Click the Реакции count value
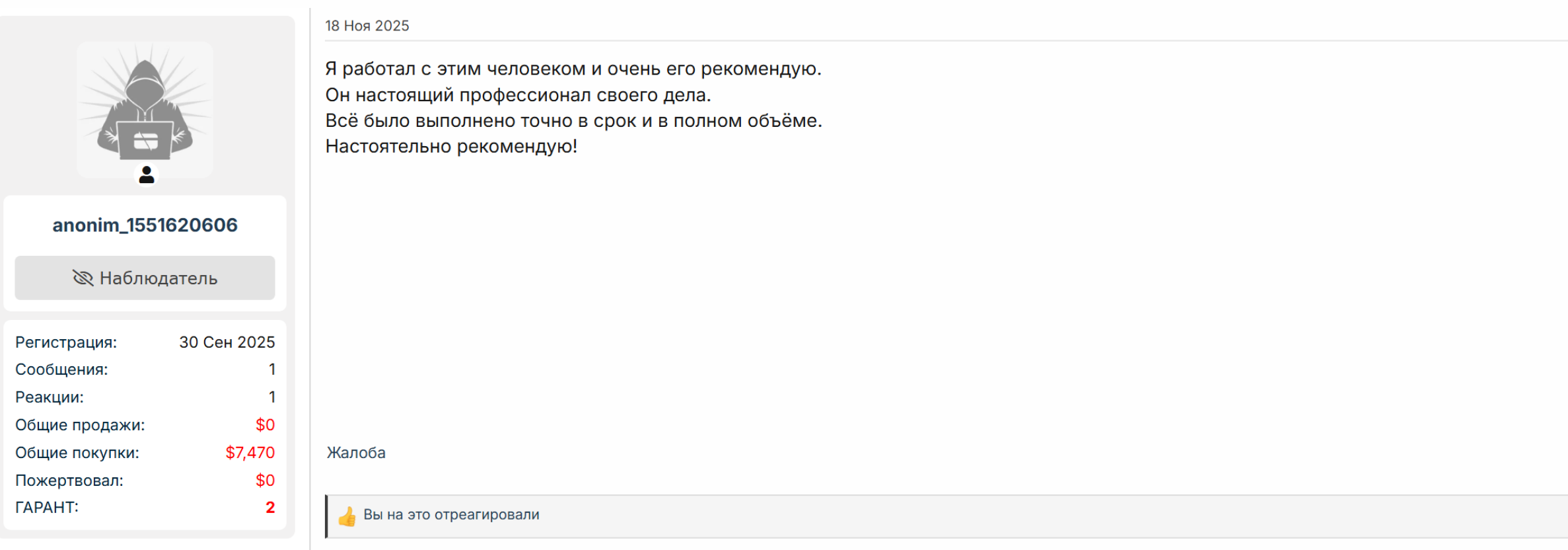Screen dimensions: 1568x550 click(x=272, y=397)
